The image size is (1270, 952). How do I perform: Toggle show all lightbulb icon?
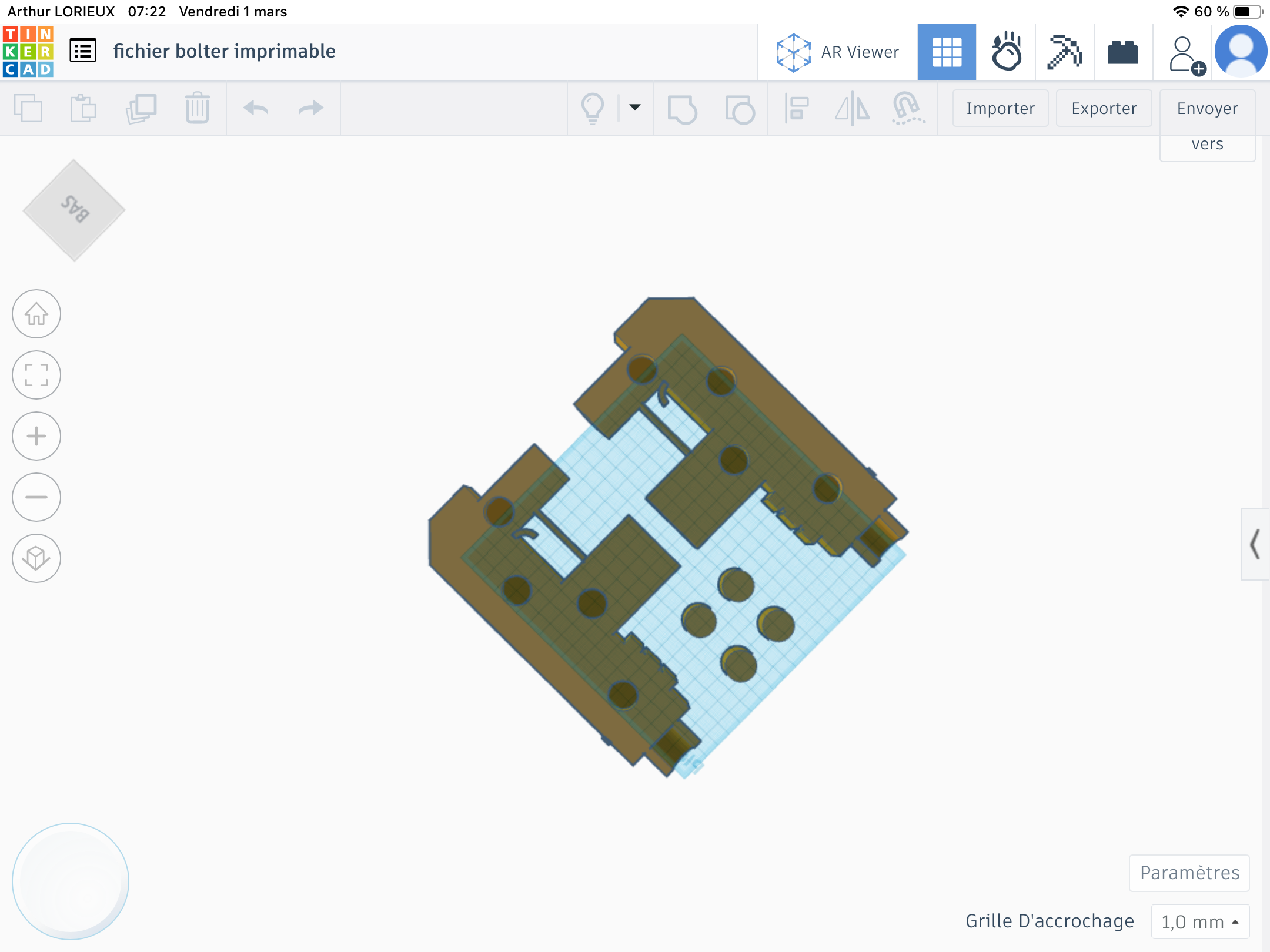(592, 108)
